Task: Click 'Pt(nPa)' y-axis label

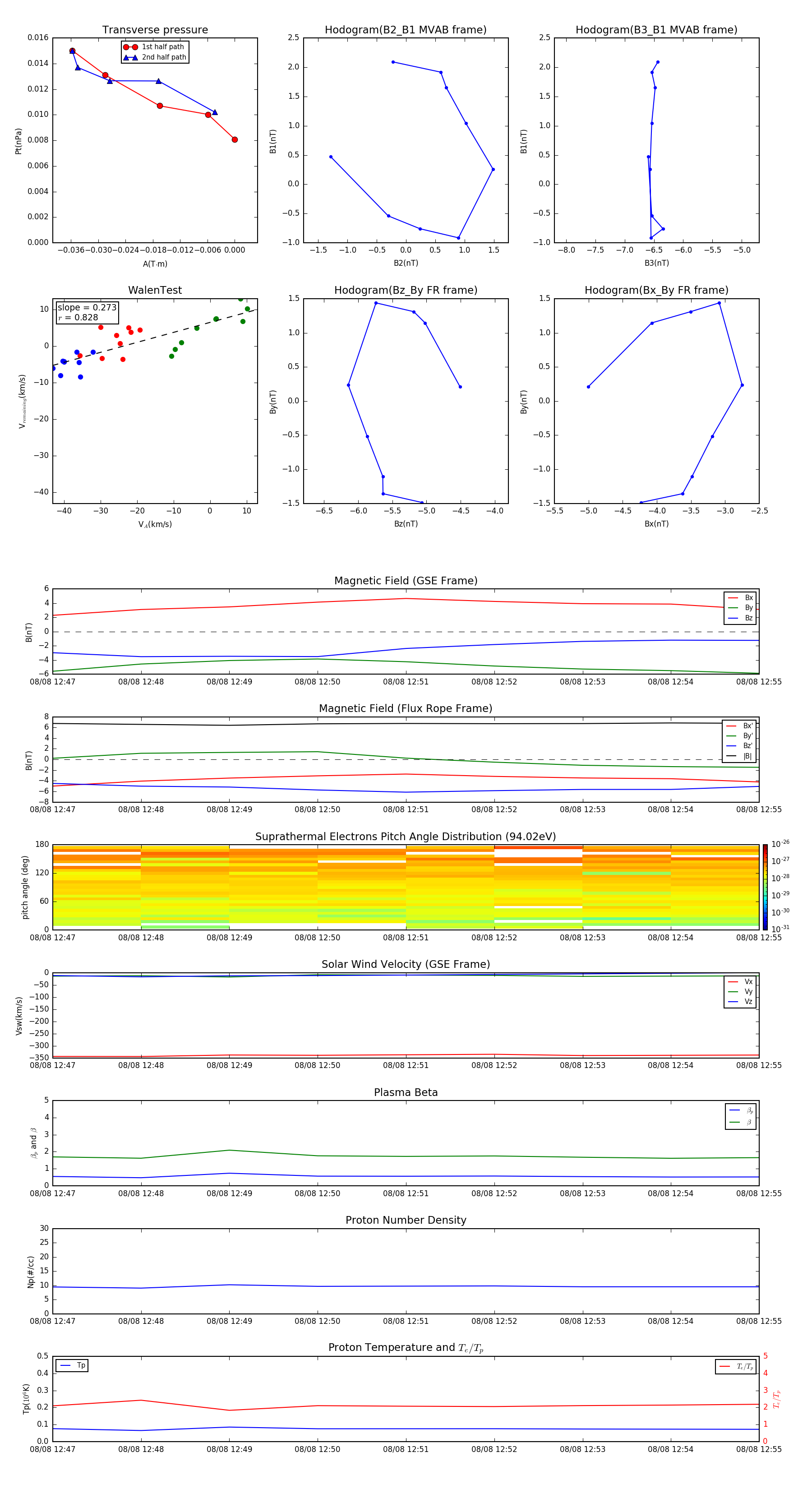Action: (x=18, y=140)
